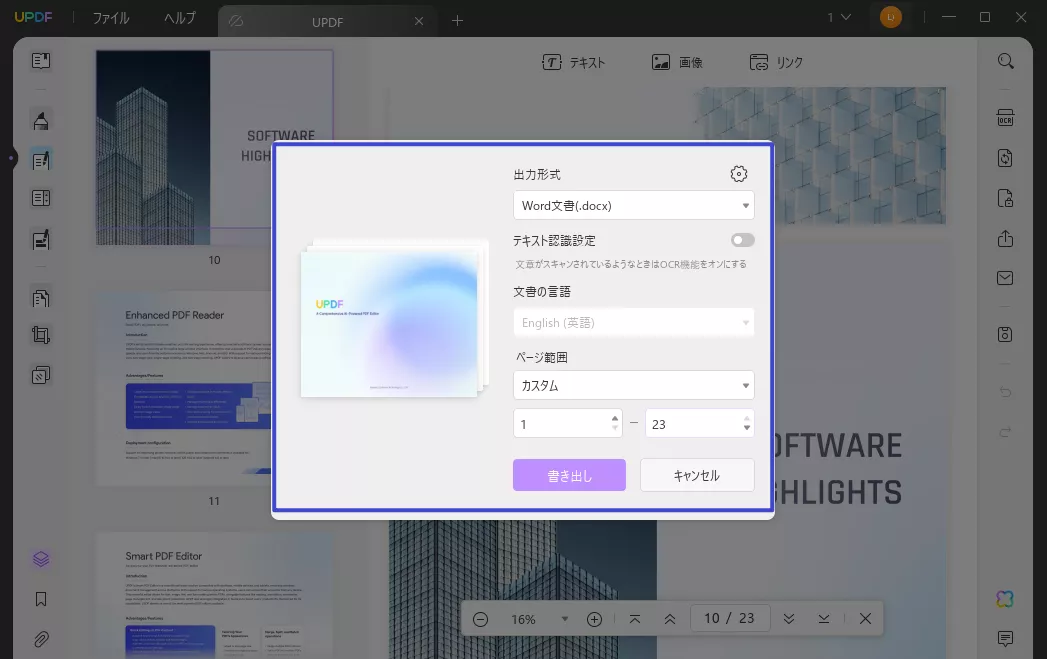Viewport: 1047px width, 659px height.
Task: Open the 文書の言語 English dropdown
Action: tap(634, 322)
